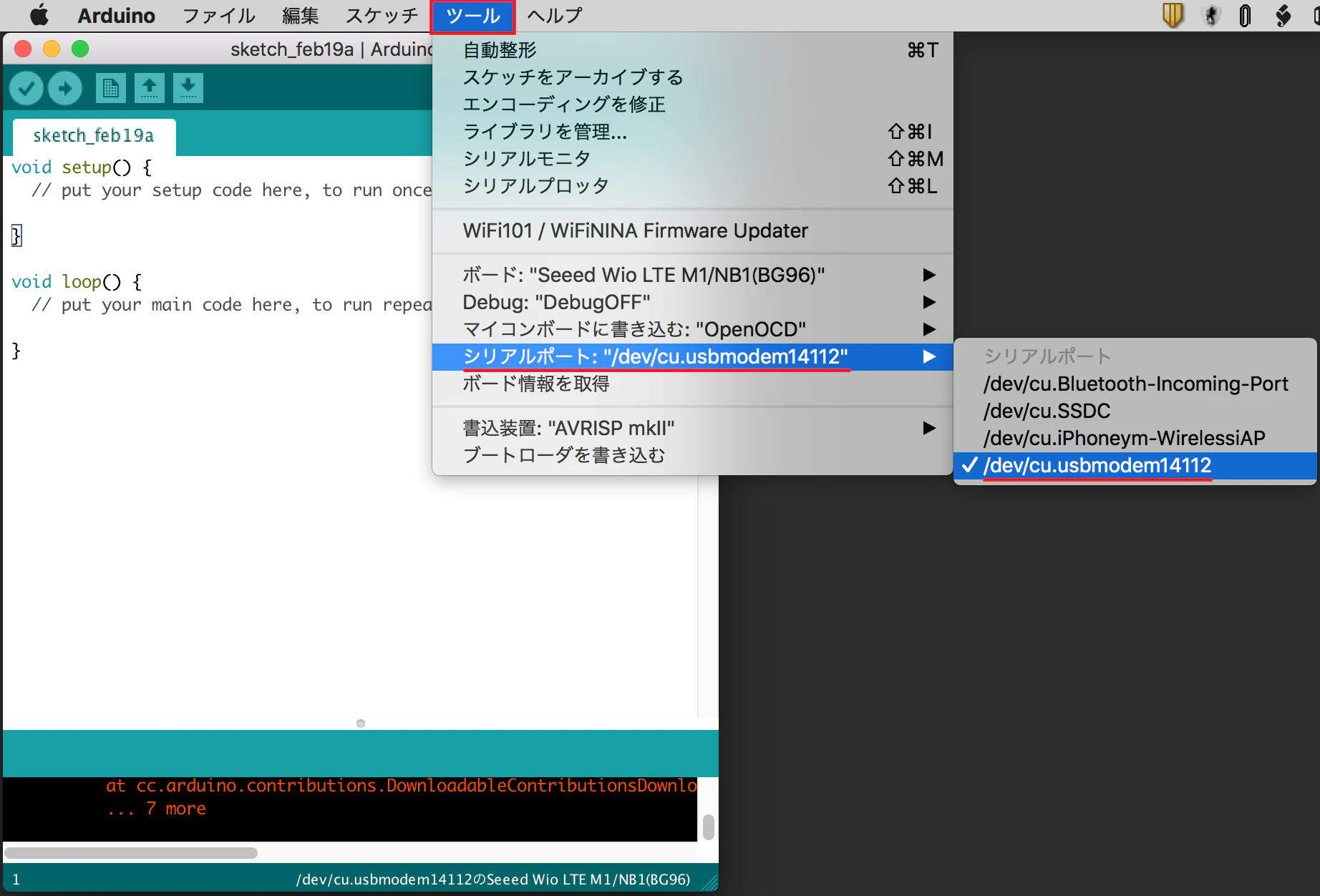Viewport: 1320px width, 896px height.
Task: Click the paperclip icon in the menu bar
Action: tap(1246, 15)
